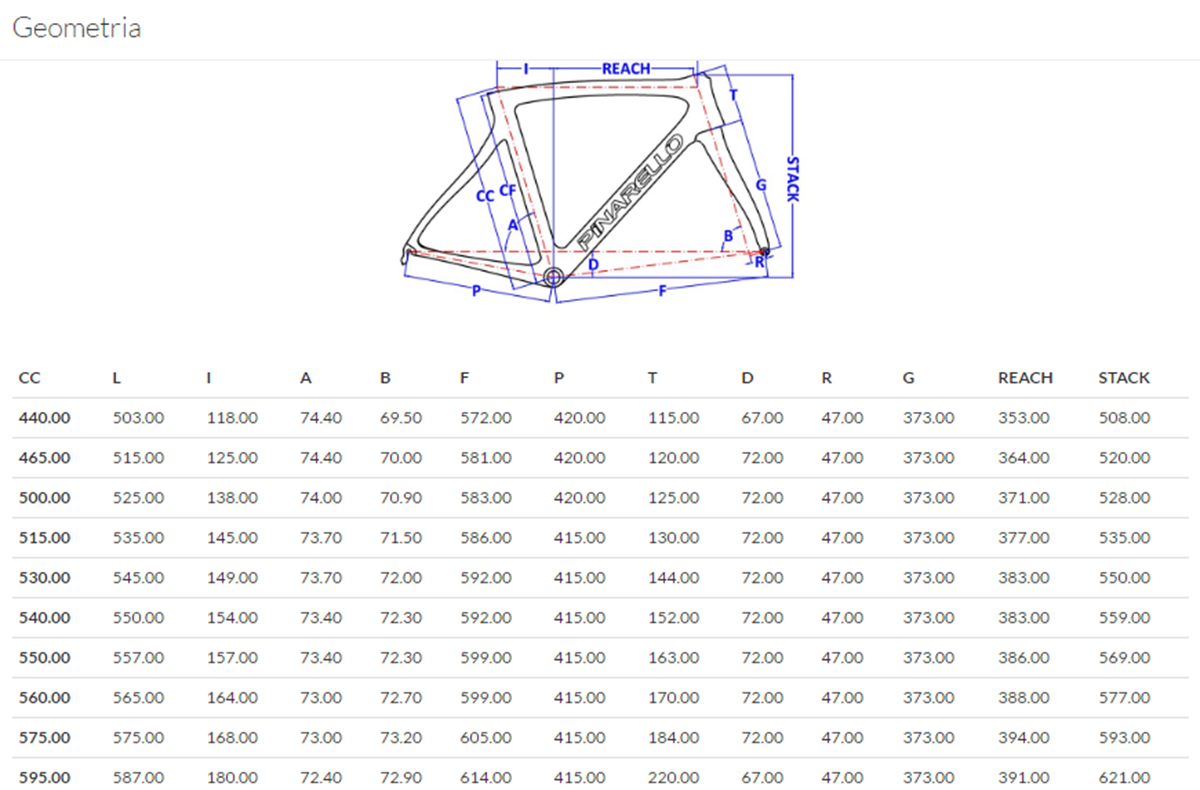Click REACH value 388.00 in the 560.00 row

tap(1024, 698)
